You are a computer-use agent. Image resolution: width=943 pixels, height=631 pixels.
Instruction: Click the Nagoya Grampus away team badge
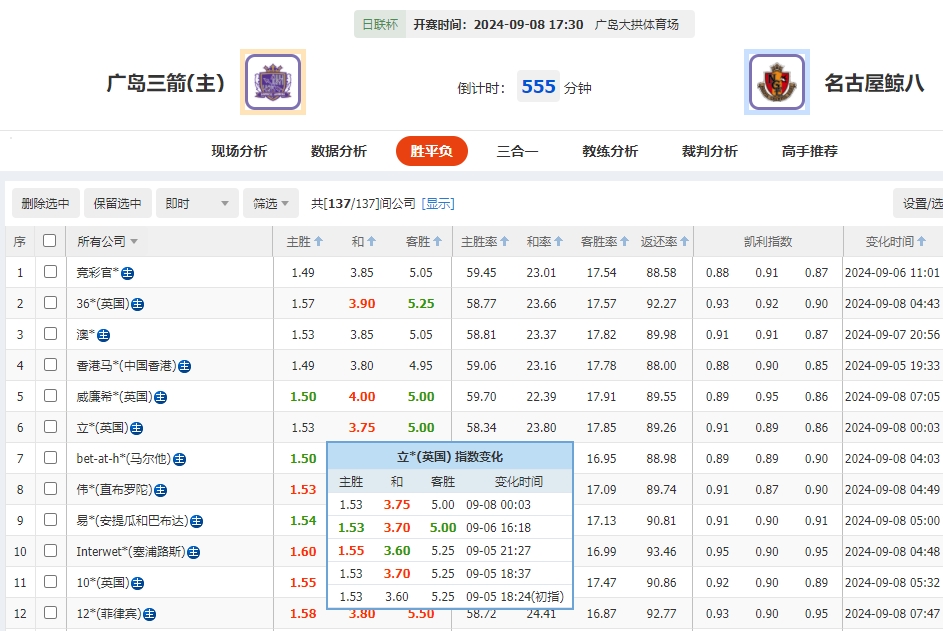pos(777,81)
